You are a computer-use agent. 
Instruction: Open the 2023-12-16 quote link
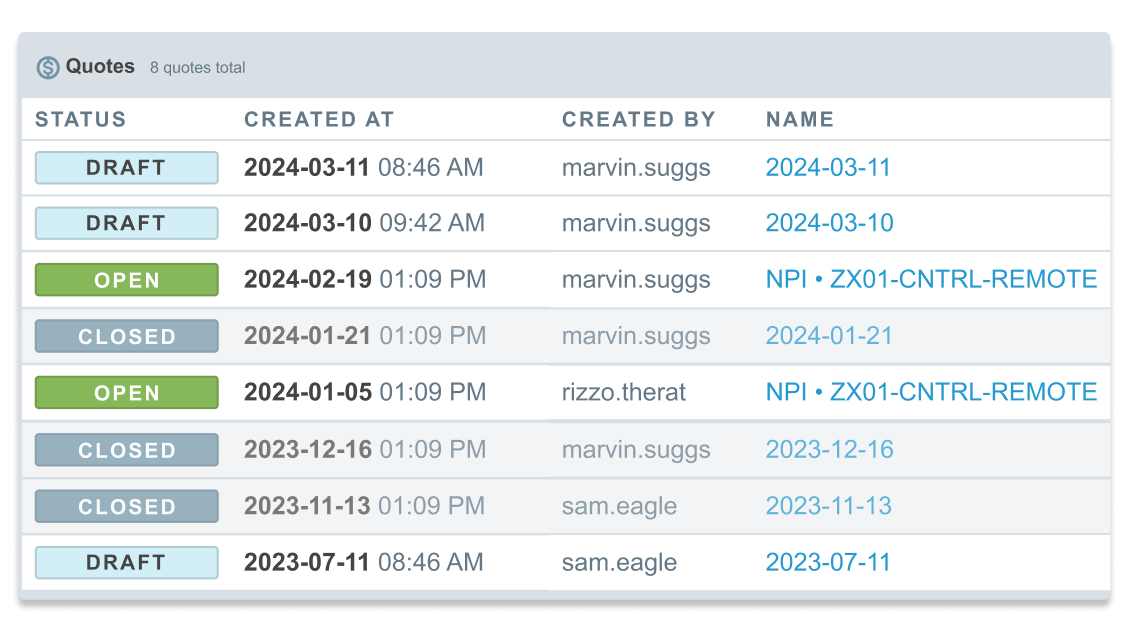[829, 449]
